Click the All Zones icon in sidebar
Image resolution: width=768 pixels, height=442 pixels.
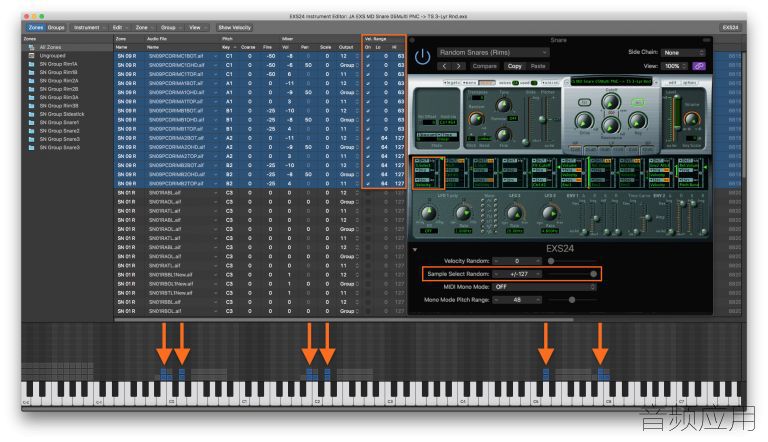[31, 47]
